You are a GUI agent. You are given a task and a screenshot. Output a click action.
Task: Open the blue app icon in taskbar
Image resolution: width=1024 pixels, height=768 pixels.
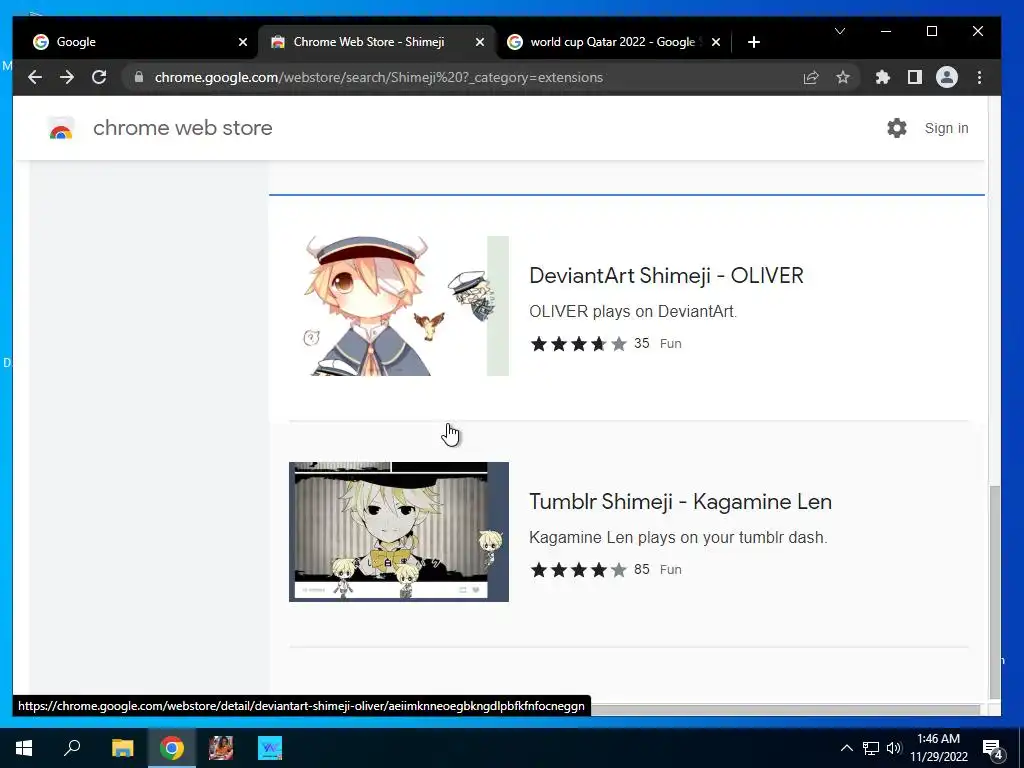click(270, 748)
